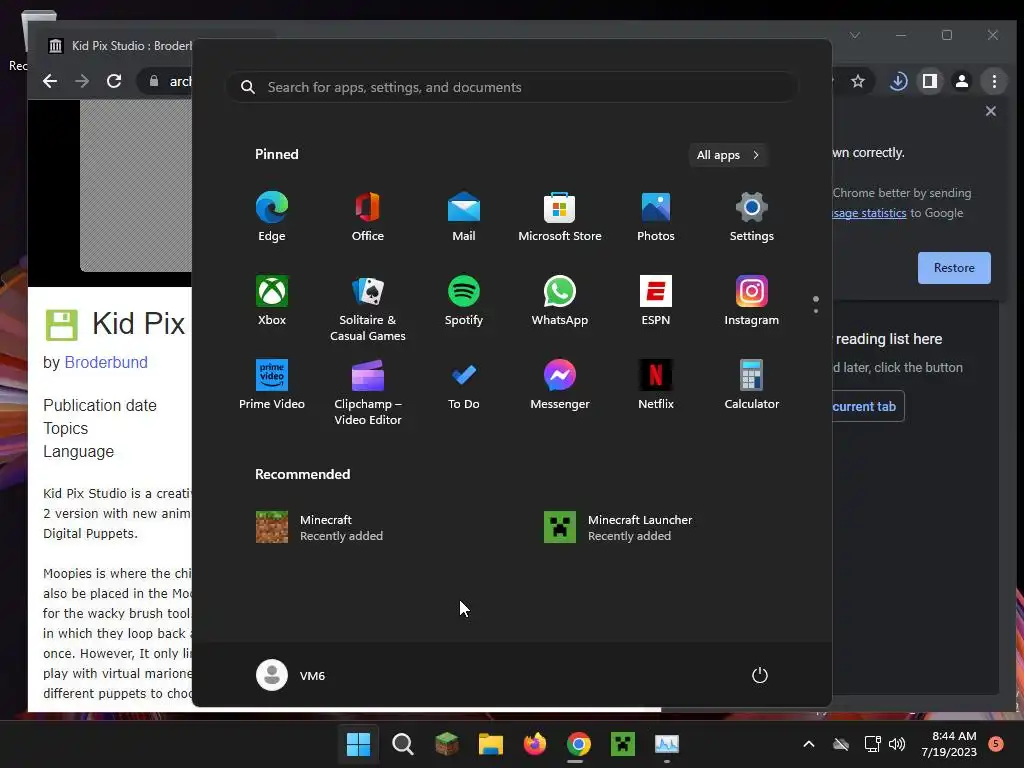Open the volume tray icon
The height and width of the screenshot is (768, 1024).
pos(897,744)
